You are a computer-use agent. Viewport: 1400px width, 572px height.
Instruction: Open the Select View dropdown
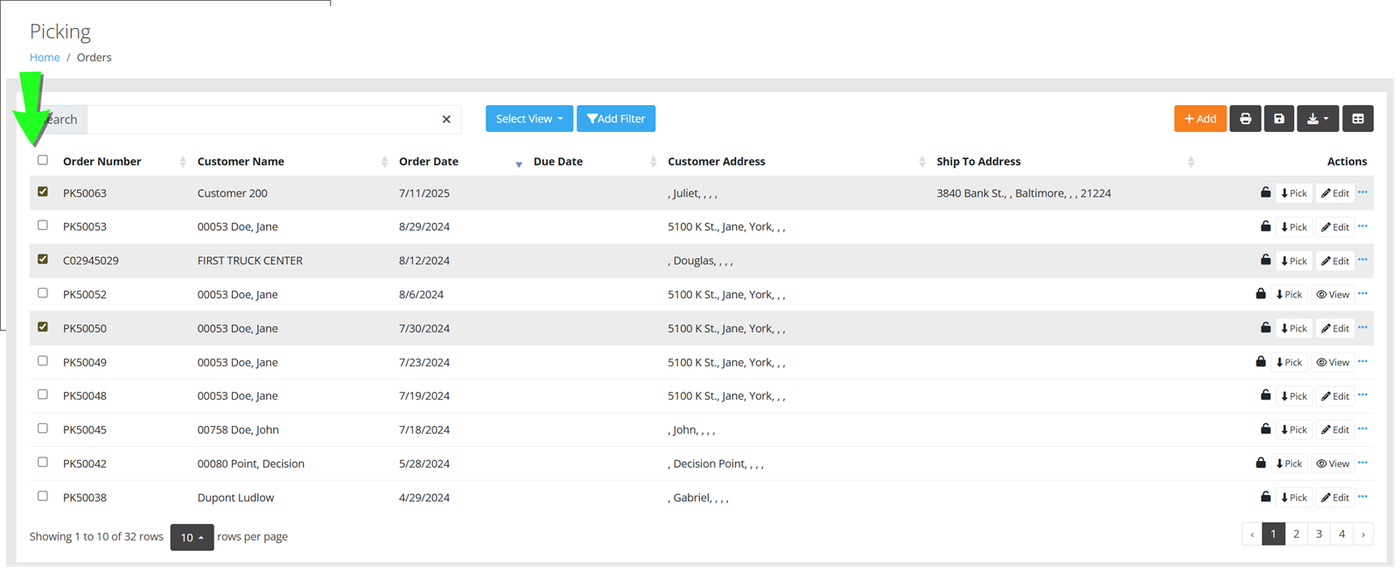pos(529,119)
